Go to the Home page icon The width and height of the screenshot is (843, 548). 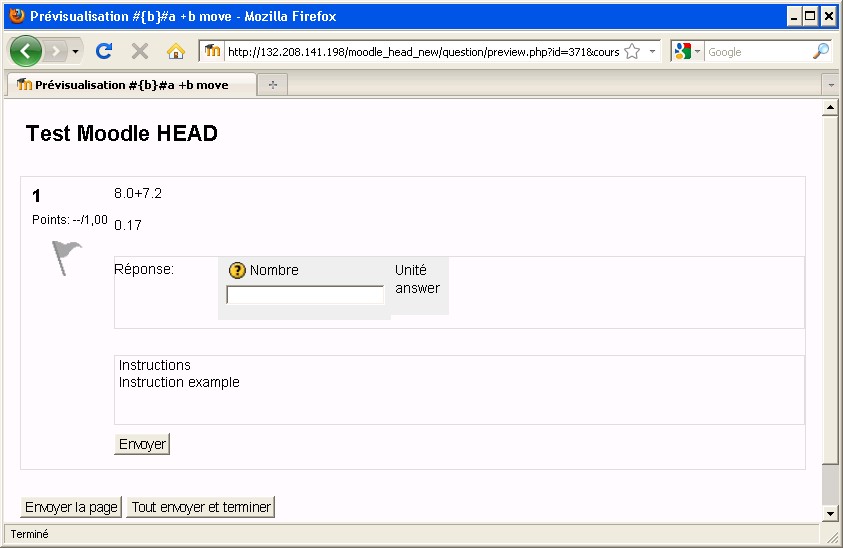(176, 52)
